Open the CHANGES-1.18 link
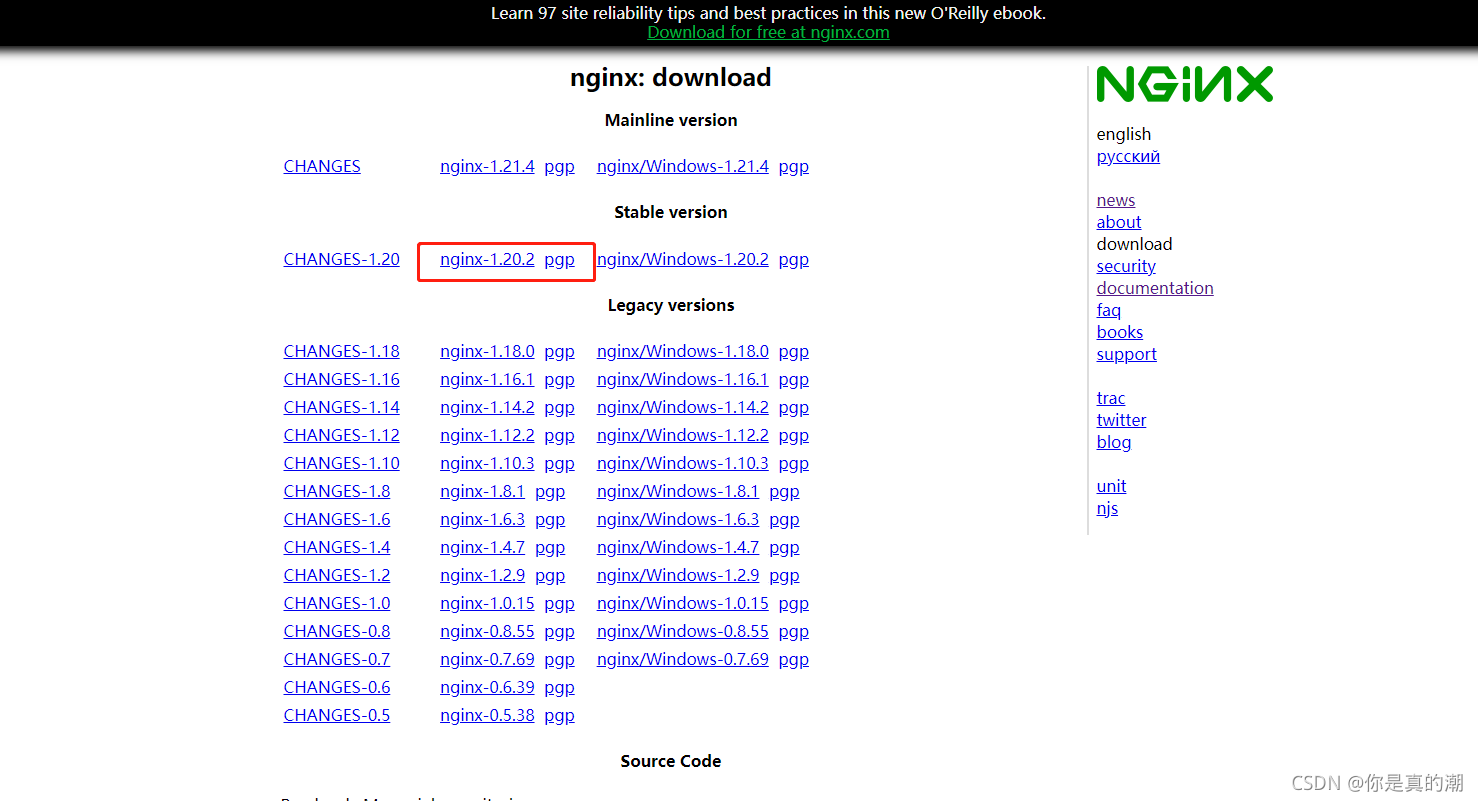This screenshot has width=1478, height=801. pos(341,351)
